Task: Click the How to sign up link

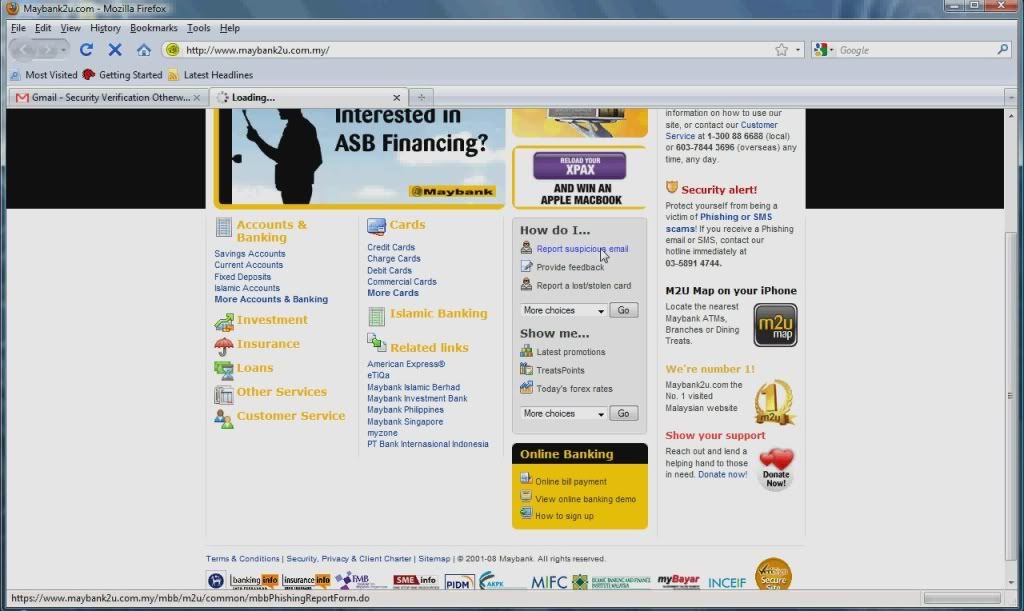Action: tap(564, 516)
